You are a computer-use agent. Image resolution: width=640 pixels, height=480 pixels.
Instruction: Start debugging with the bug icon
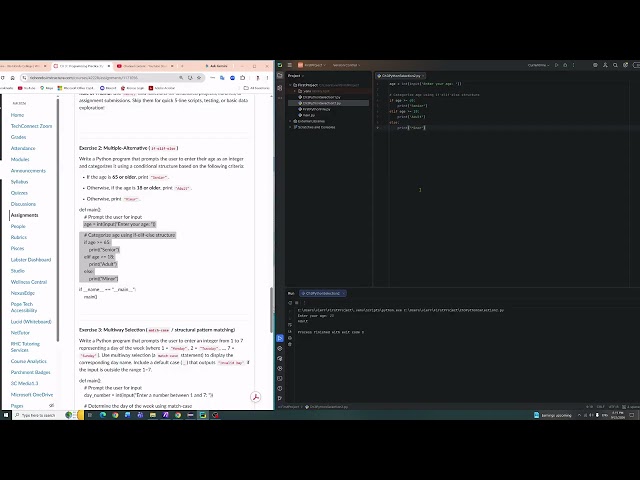pyautogui.click(x=565, y=65)
